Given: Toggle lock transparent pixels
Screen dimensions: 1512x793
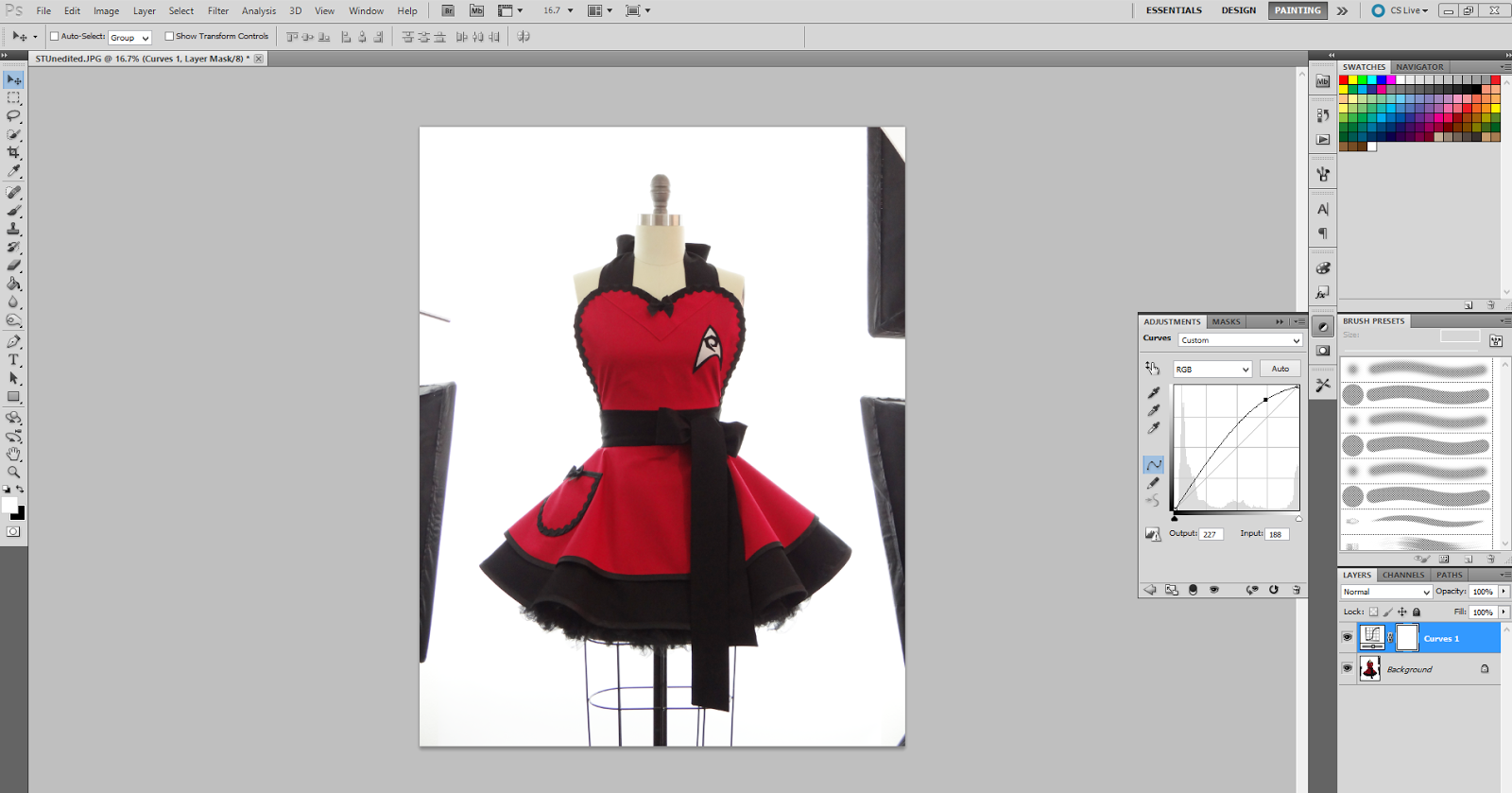Looking at the screenshot, I should [x=1374, y=612].
